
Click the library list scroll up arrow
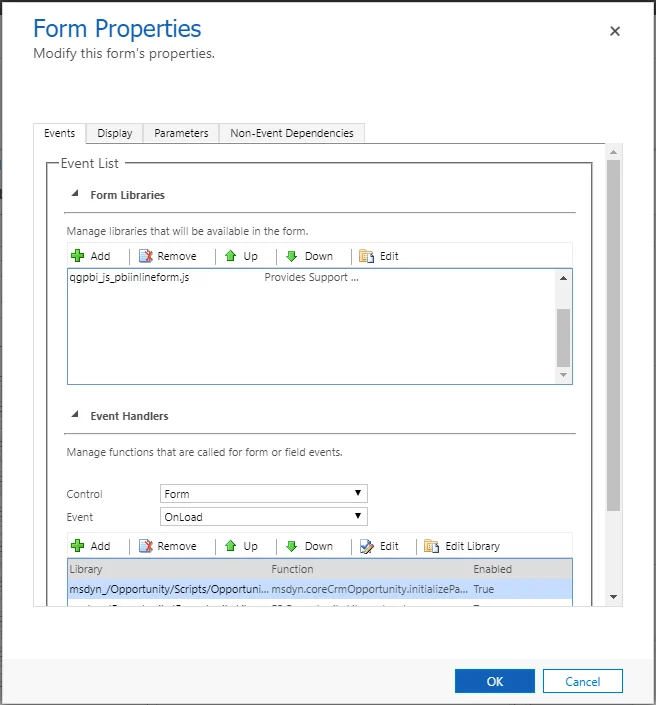pyautogui.click(x=563, y=278)
